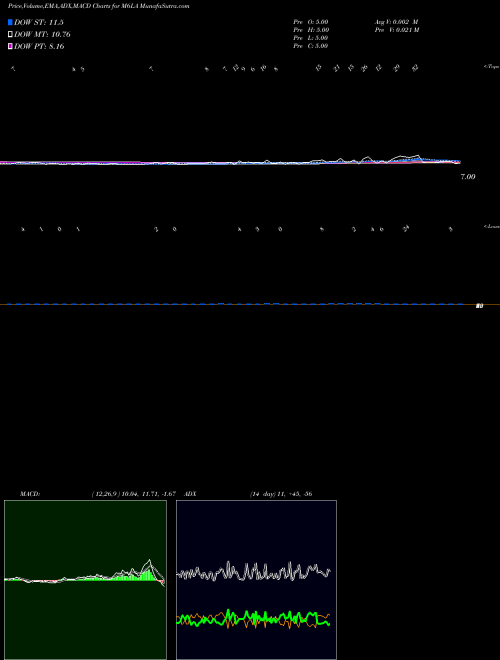
Task: Click the chart title mentioning MunafaSutra.com
Action: (98, 6)
